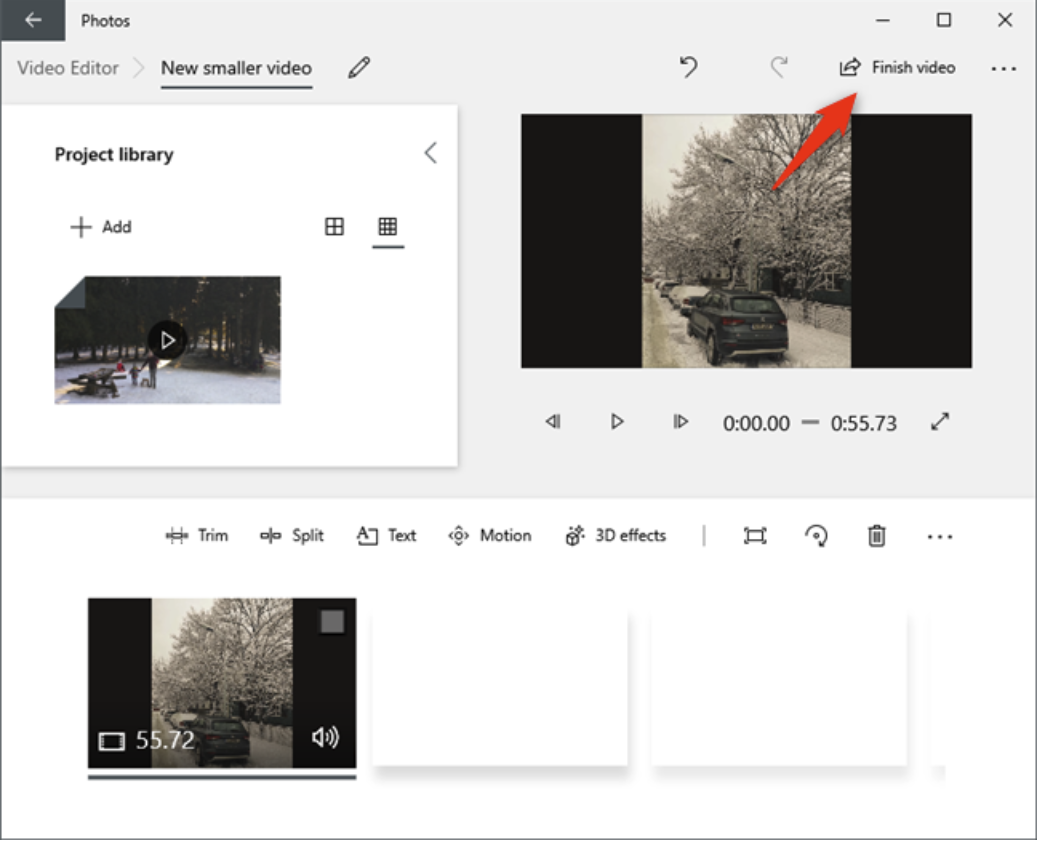Delete the selected clip from the storyboard
The height and width of the screenshot is (841, 1037).
coord(877,535)
